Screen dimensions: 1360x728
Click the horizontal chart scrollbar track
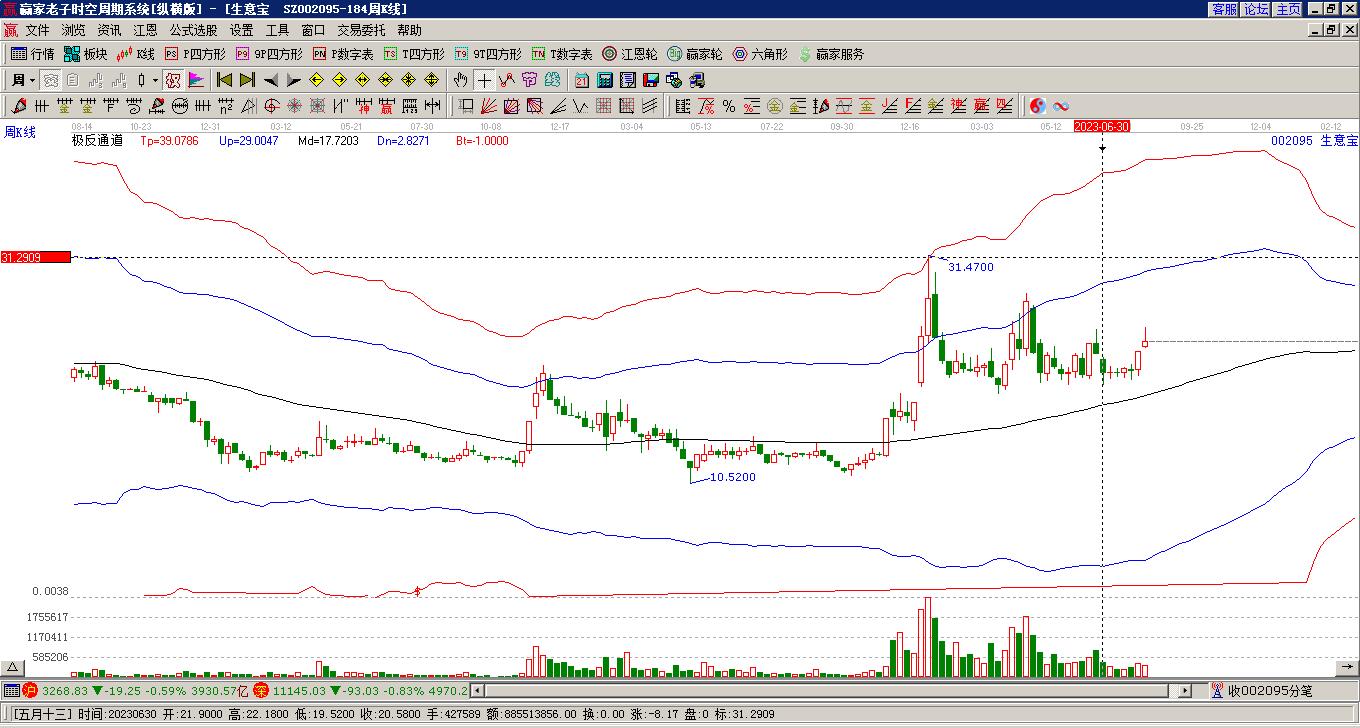pyautogui.click(x=820, y=690)
